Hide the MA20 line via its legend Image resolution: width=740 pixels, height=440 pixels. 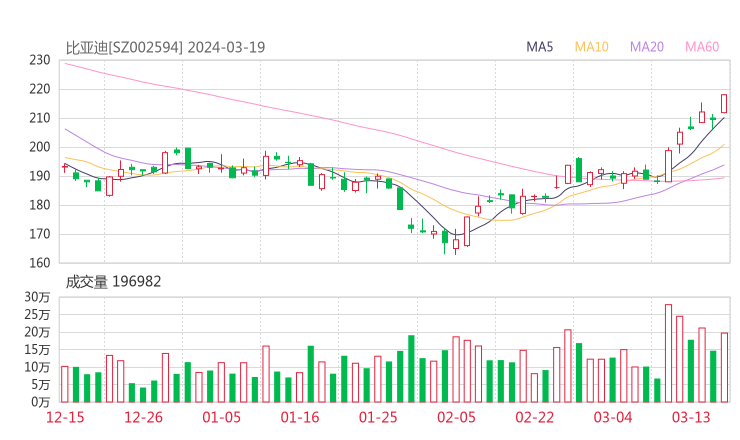click(x=647, y=47)
